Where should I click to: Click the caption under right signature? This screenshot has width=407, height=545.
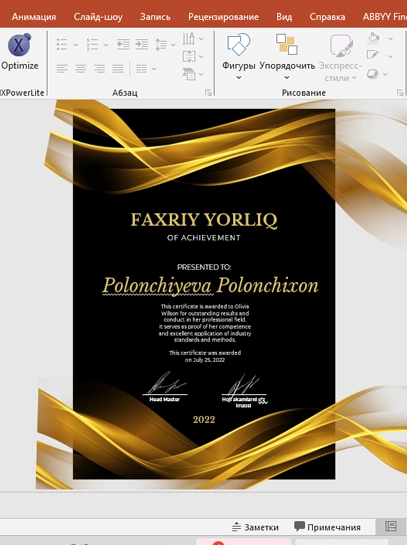point(244,402)
